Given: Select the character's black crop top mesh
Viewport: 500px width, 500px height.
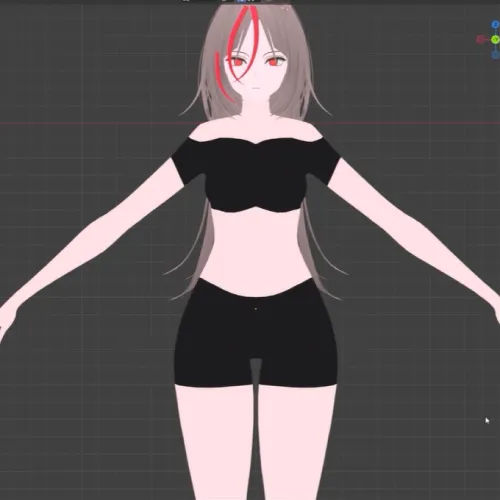Looking at the screenshot, I should [x=256, y=175].
